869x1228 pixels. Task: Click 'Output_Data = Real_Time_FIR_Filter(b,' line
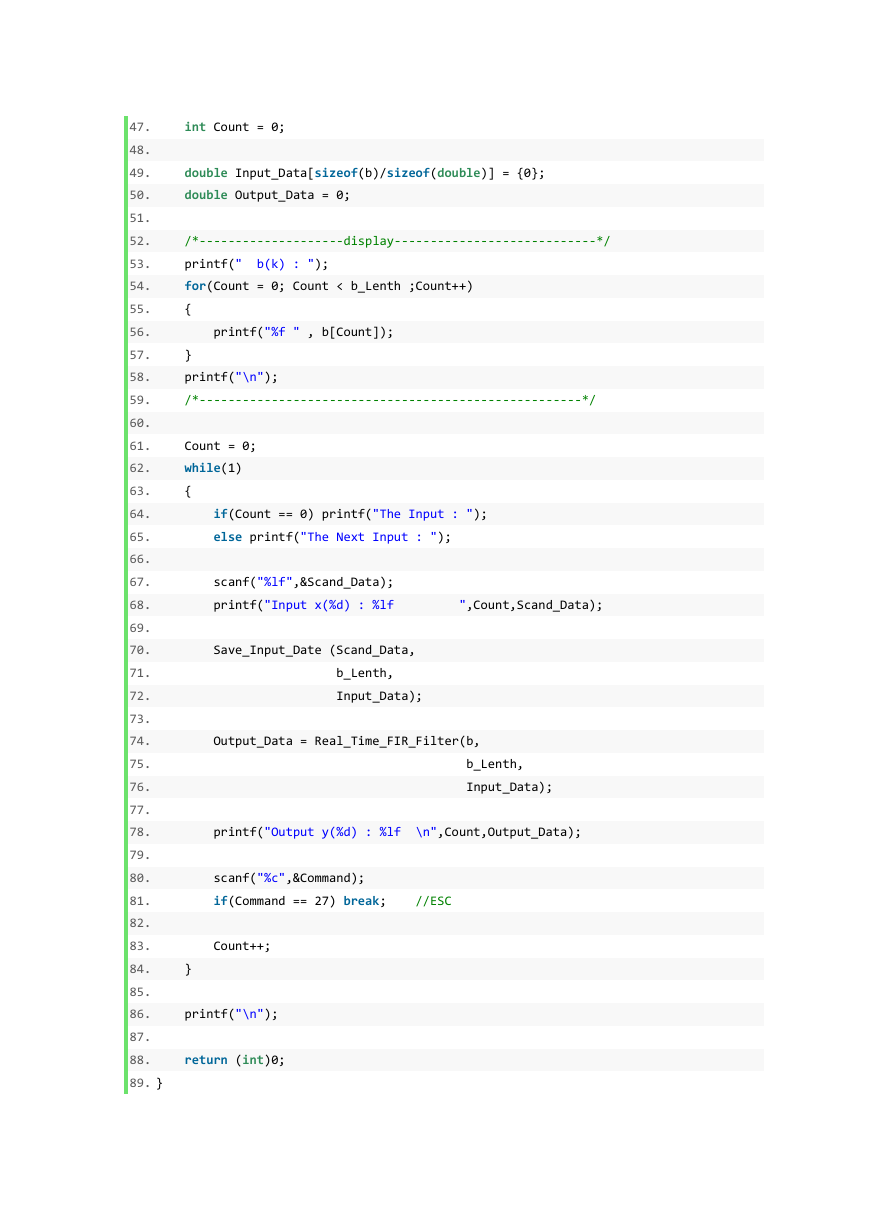tap(346, 741)
